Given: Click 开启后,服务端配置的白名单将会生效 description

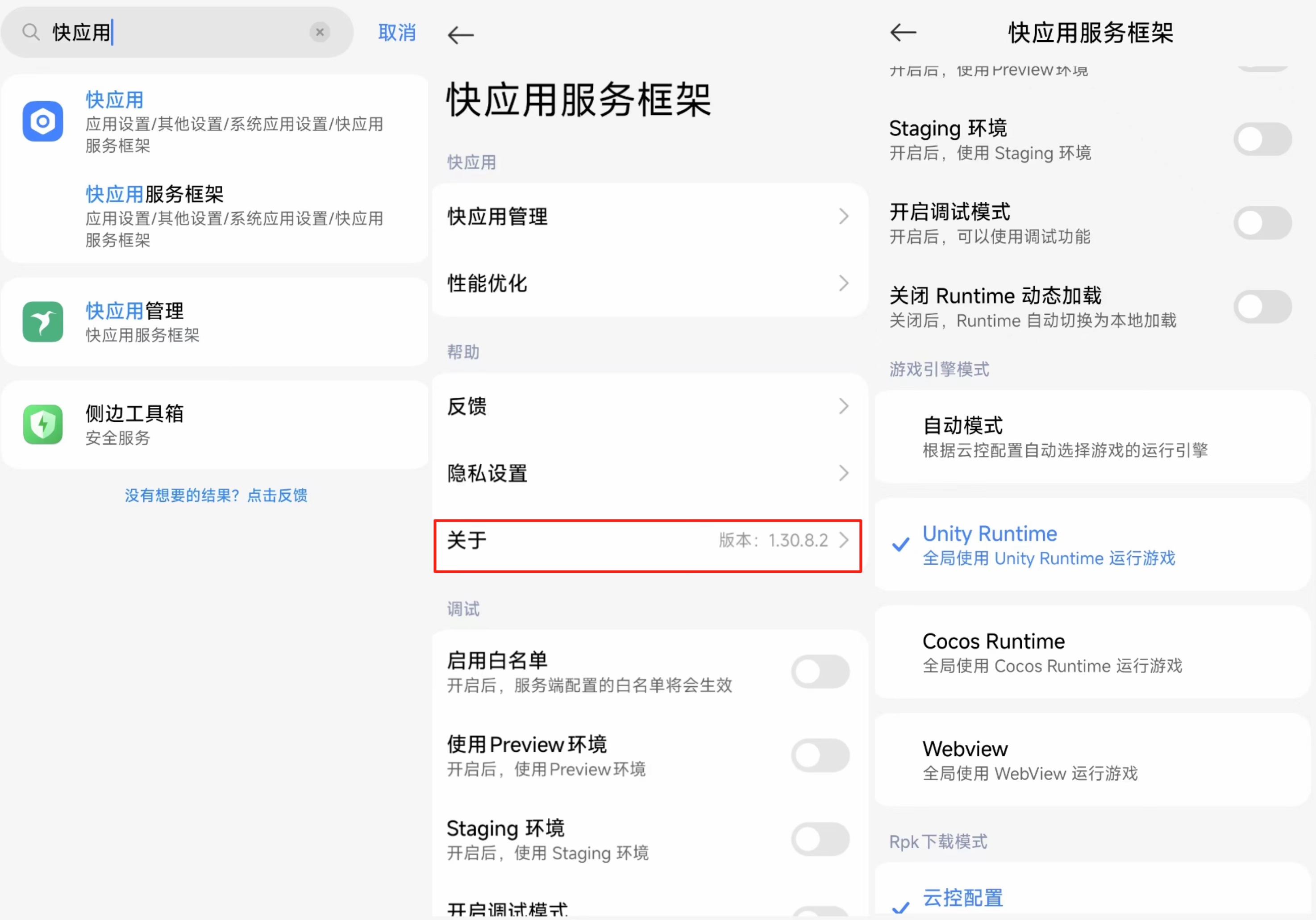Looking at the screenshot, I should pos(589,685).
